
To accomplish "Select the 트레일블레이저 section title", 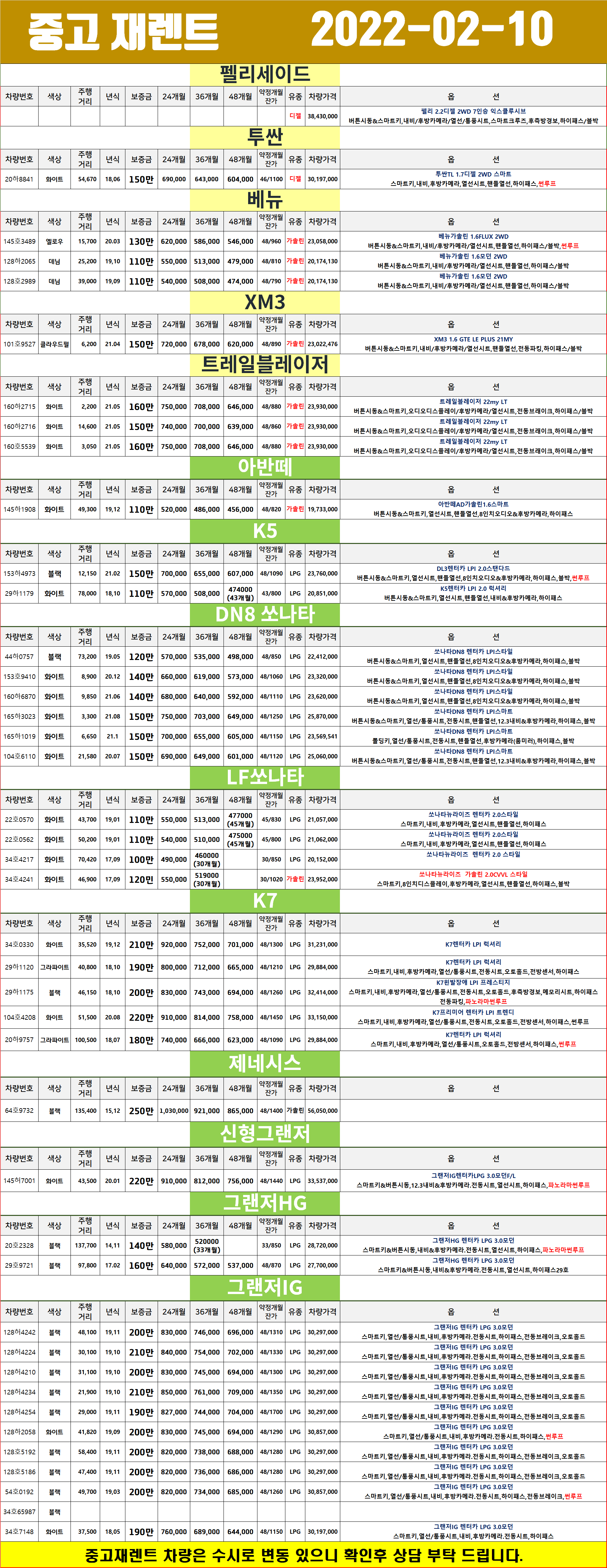I will pyautogui.click(x=264, y=364).
